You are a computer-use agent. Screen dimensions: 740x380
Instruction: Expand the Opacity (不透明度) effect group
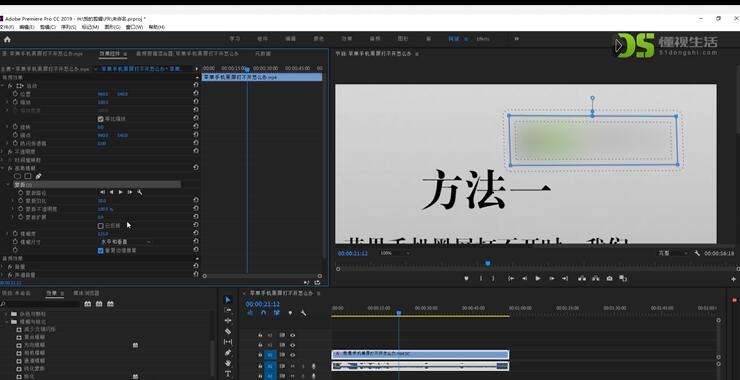coord(3,152)
